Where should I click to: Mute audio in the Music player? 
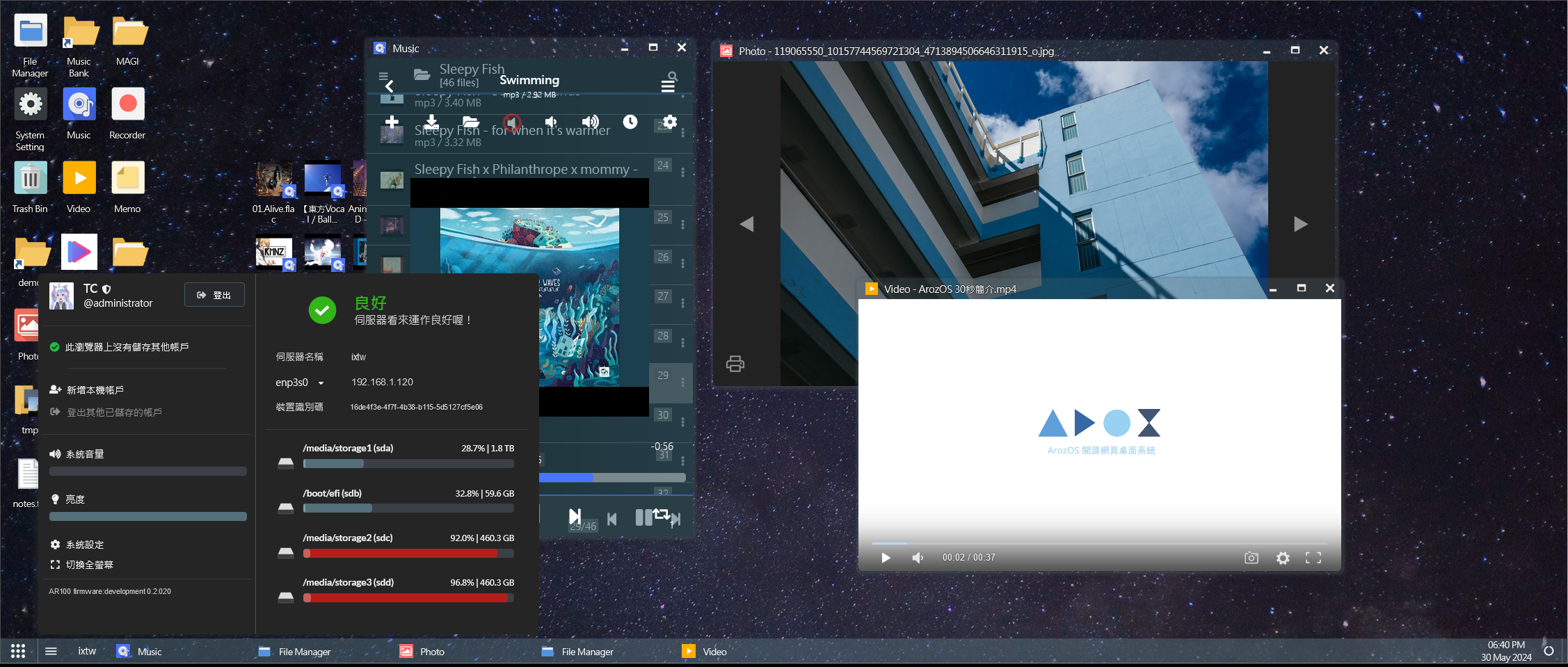pos(512,123)
